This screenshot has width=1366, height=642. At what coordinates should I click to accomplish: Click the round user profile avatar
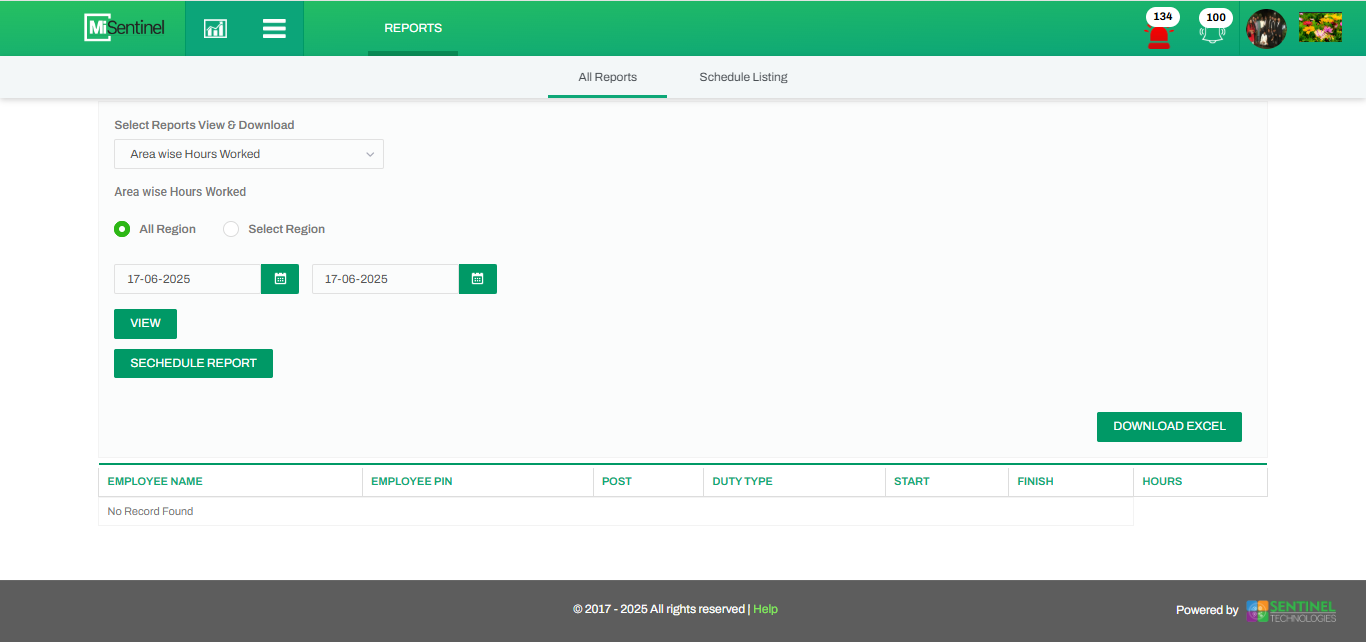[1266, 29]
